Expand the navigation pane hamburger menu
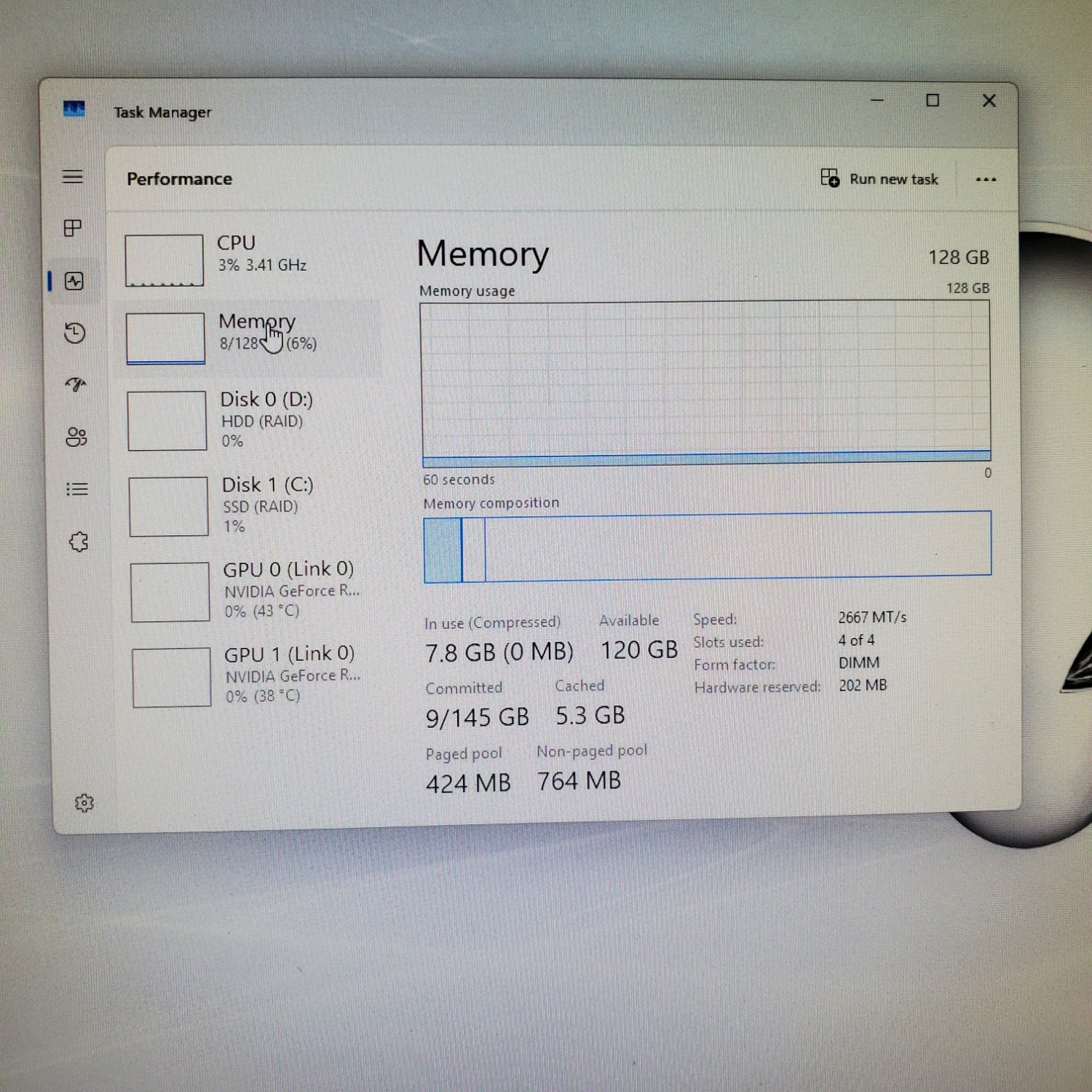 [x=73, y=177]
